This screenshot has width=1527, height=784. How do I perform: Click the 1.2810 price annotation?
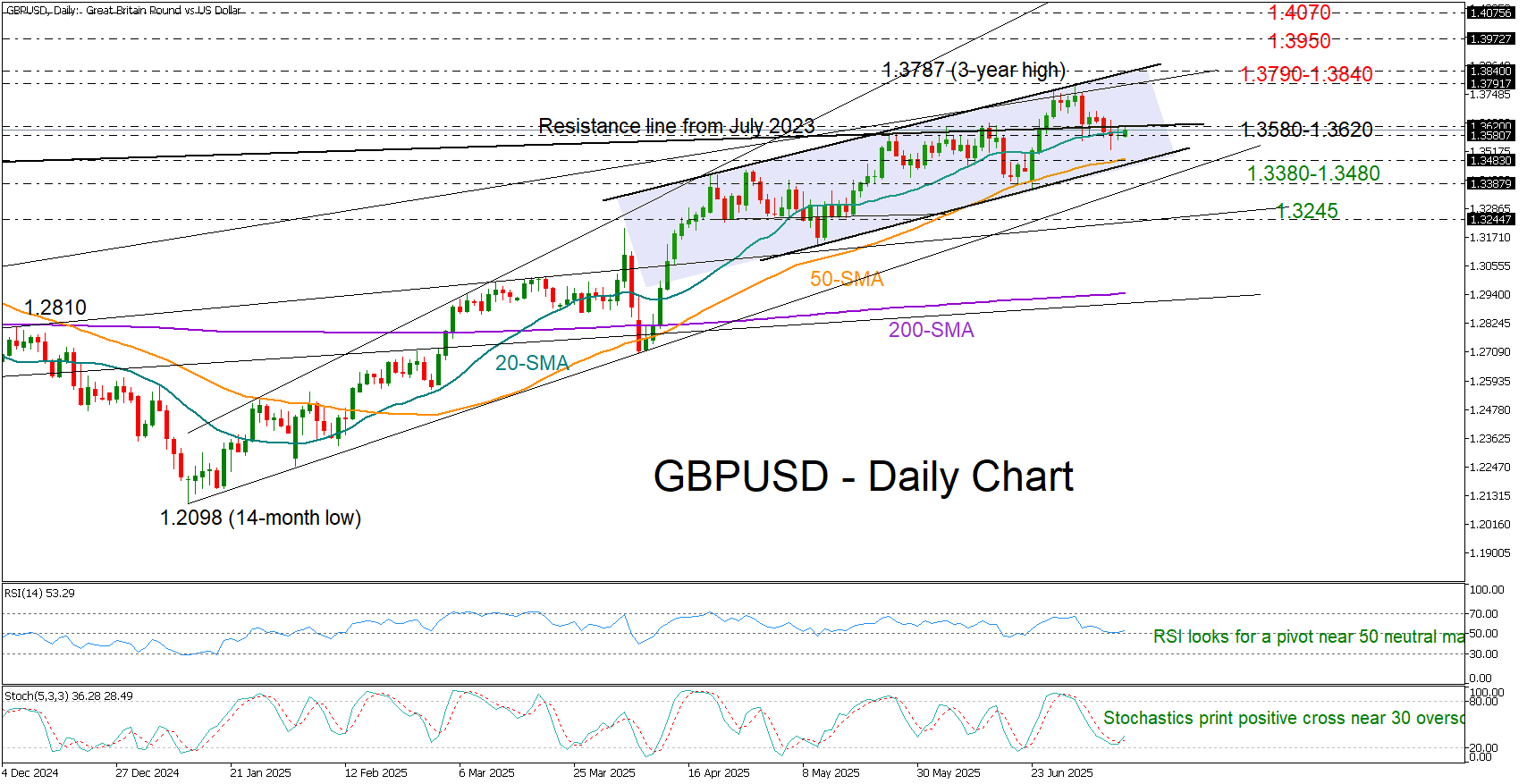point(55,308)
